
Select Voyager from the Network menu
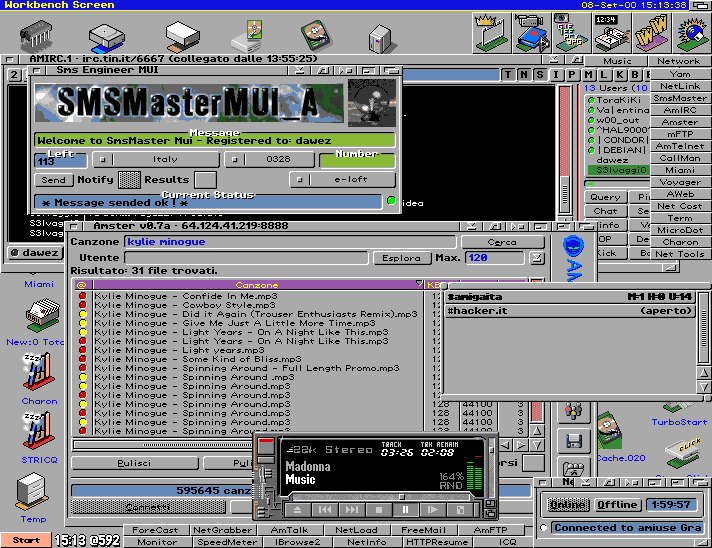[680, 182]
